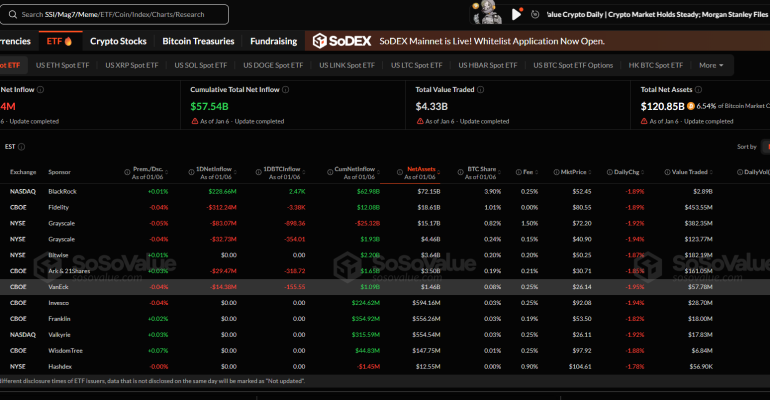The height and width of the screenshot is (400, 770).
Task: Select the WisdomTree sponsor row
Action: pos(385,351)
